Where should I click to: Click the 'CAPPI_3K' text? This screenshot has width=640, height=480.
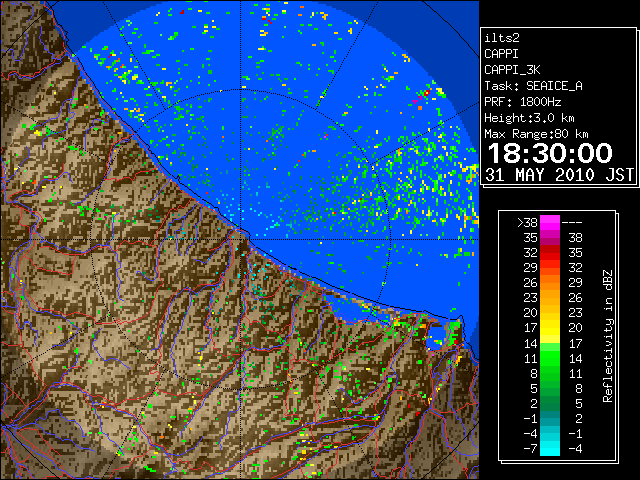tap(512, 70)
